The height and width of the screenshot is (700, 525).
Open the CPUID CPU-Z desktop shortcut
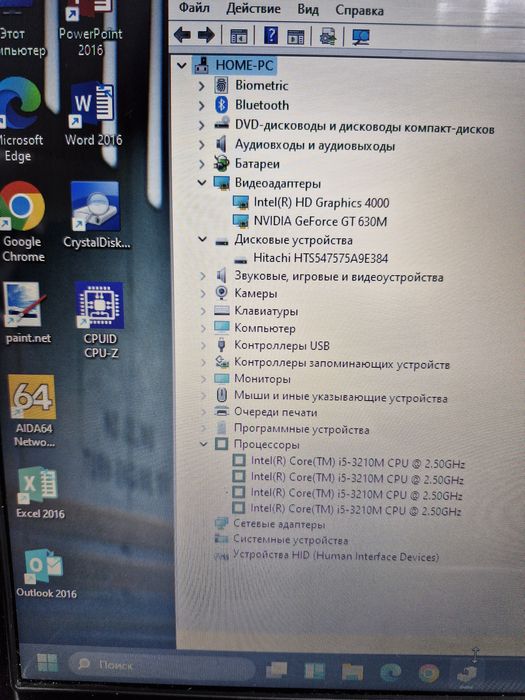100,321
